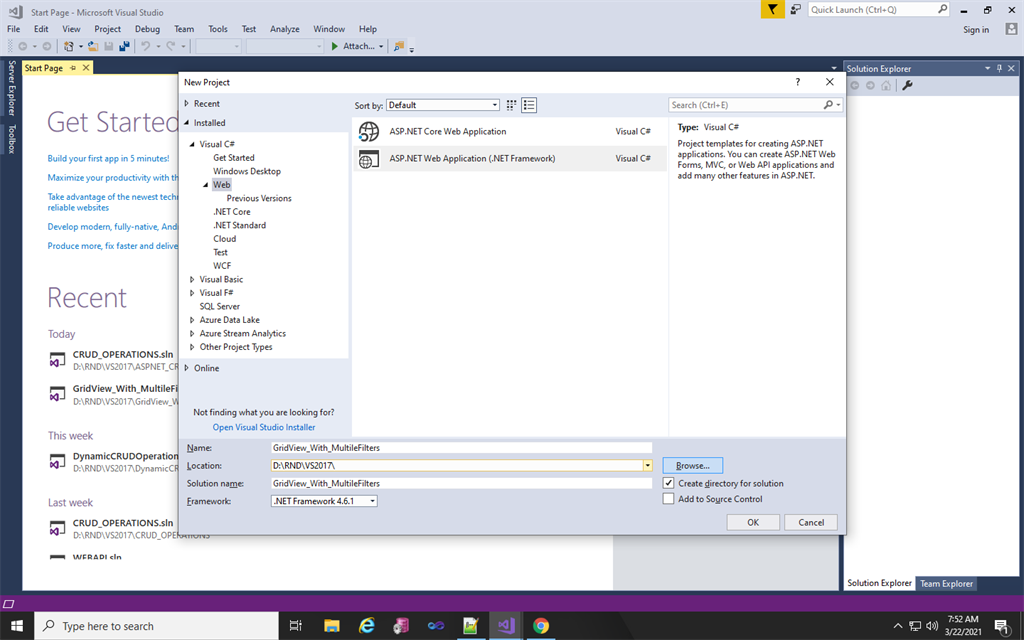Toggle auto-hide pin on Solution Explorer panel
Viewport: 1024px width, 640px height.
point(999,68)
